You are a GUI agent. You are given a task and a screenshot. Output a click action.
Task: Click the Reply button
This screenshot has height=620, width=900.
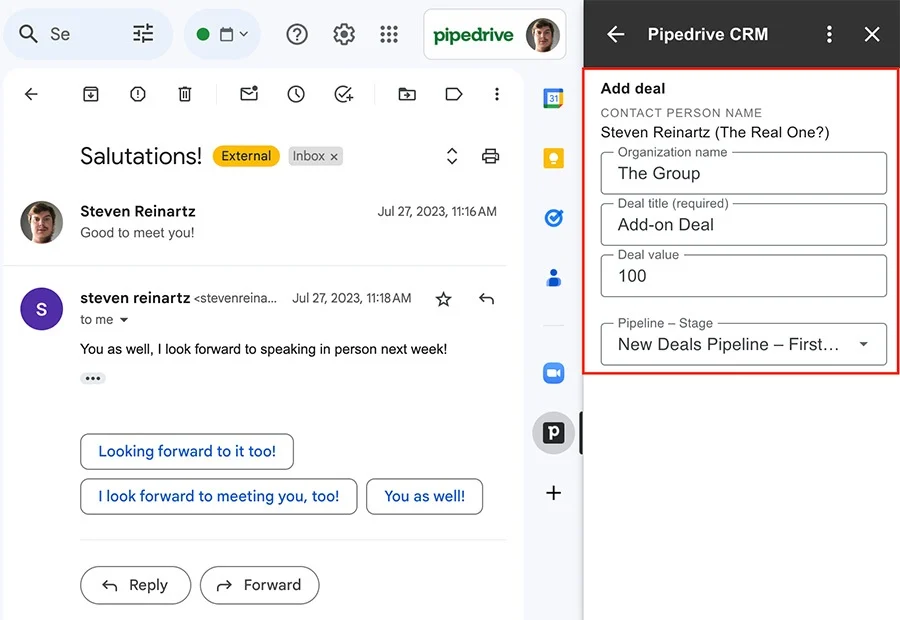point(135,585)
